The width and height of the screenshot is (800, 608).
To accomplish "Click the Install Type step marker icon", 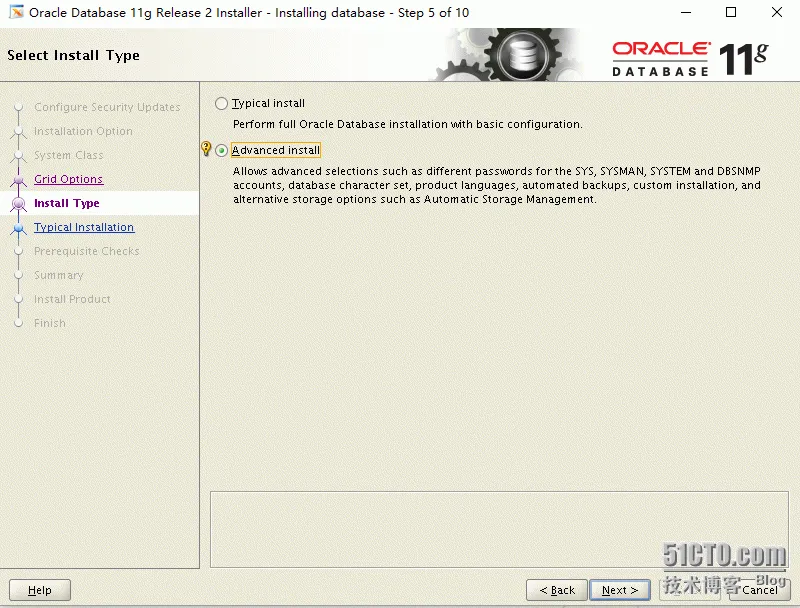I will (19, 204).
